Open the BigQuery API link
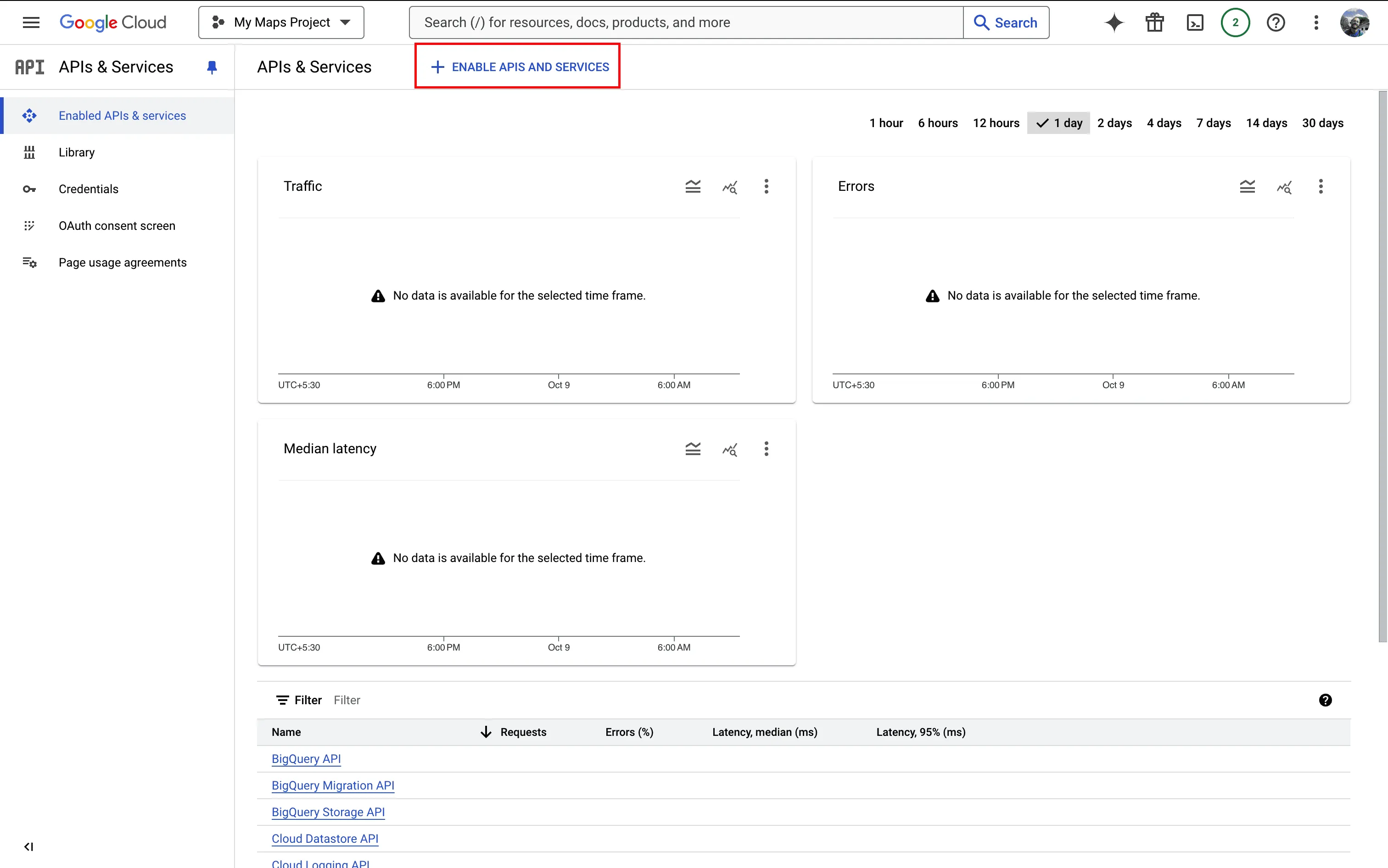This screenshot has width=1388, height=868. pos(306,758)
